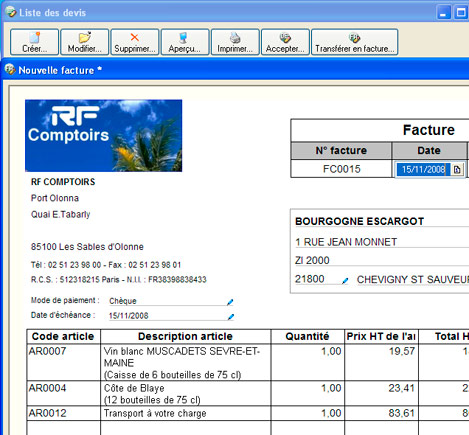Click the Créer toolbar button
Image resolution: width=469 pixels, height=435 pixels.
click(34, 42)
